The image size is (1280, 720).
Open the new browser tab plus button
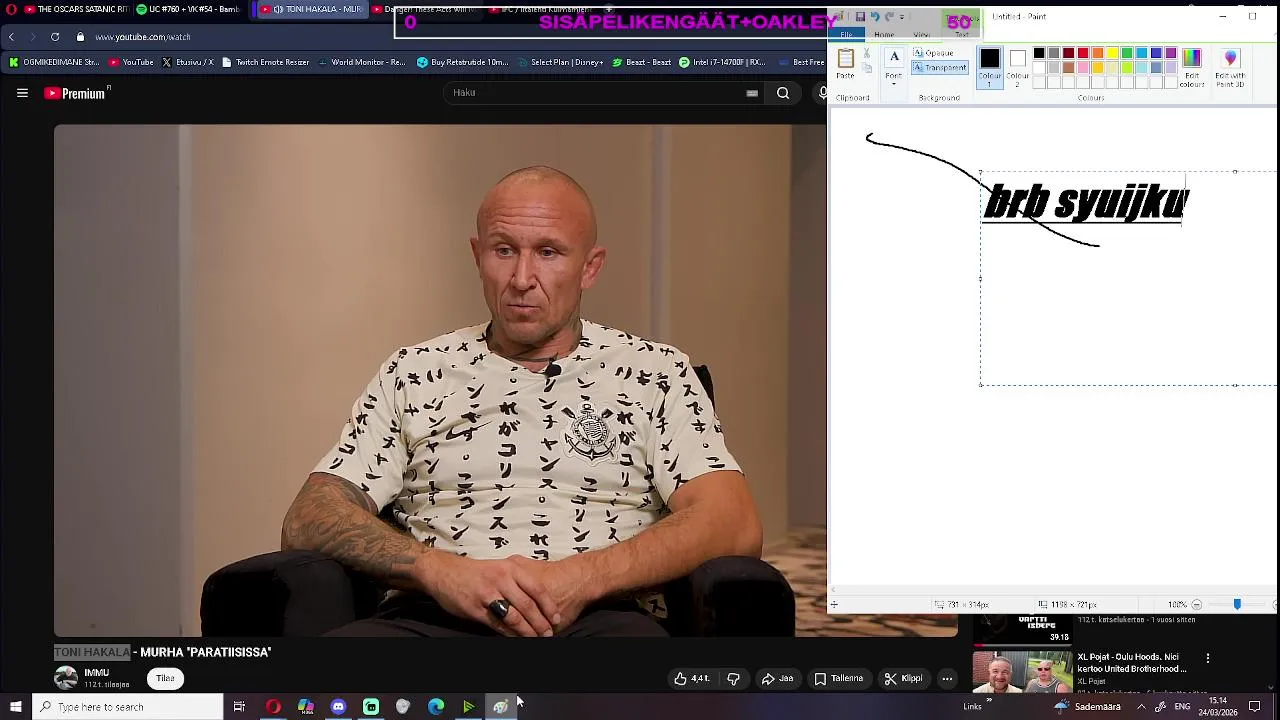pos(609,10)
